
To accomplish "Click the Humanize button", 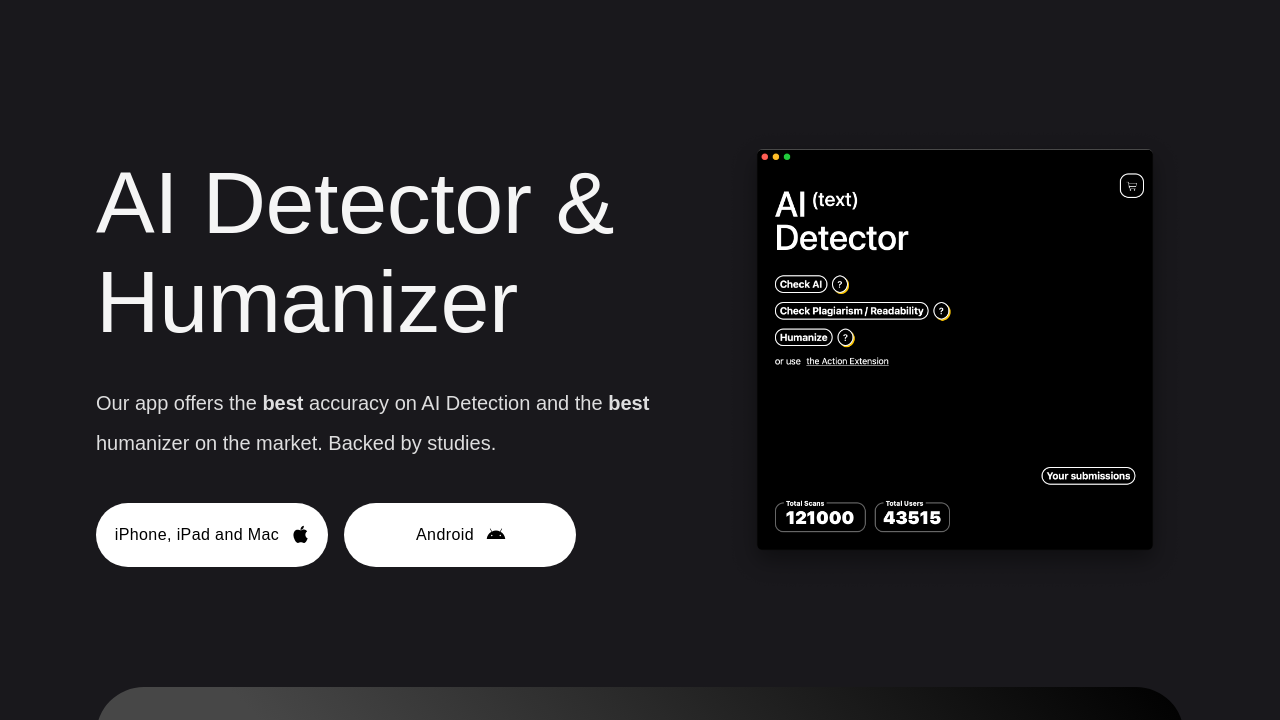I will click(x=803, y=337).
